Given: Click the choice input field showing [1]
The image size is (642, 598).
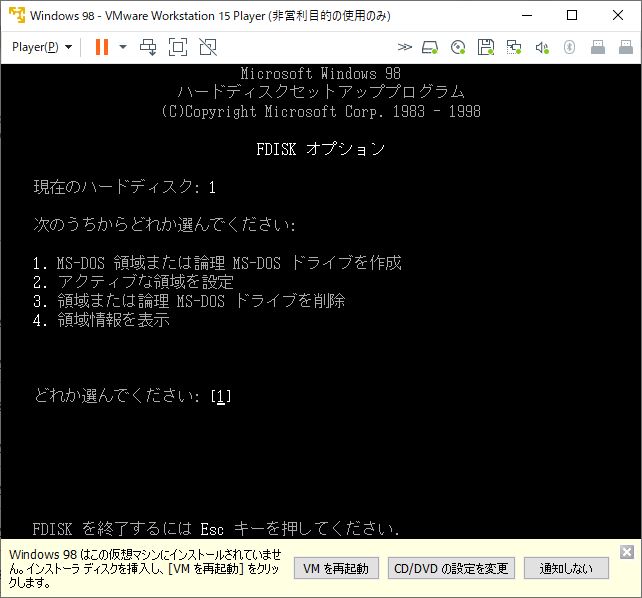Looking at the screenshot, I should coord(221,396).
